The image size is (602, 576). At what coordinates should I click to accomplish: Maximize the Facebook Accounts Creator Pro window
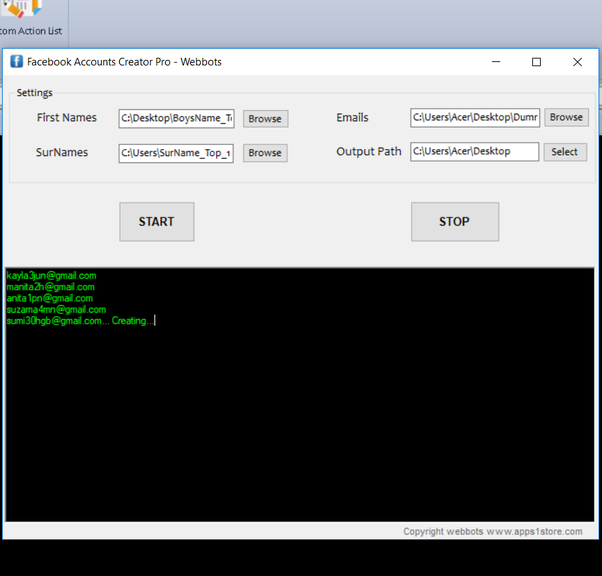(x=536, y=62)
